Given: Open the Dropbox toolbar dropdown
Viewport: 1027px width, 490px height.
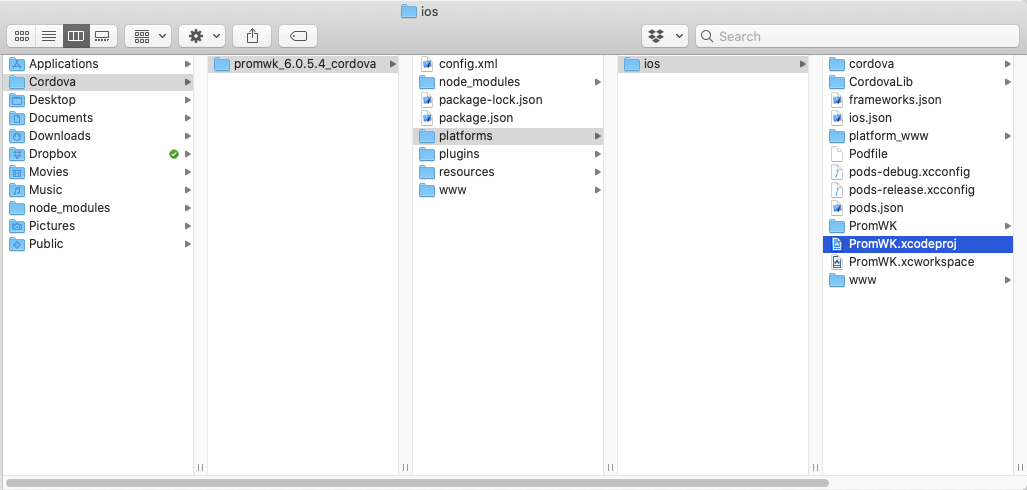Looking at the screenshot, I should point(664,36).
